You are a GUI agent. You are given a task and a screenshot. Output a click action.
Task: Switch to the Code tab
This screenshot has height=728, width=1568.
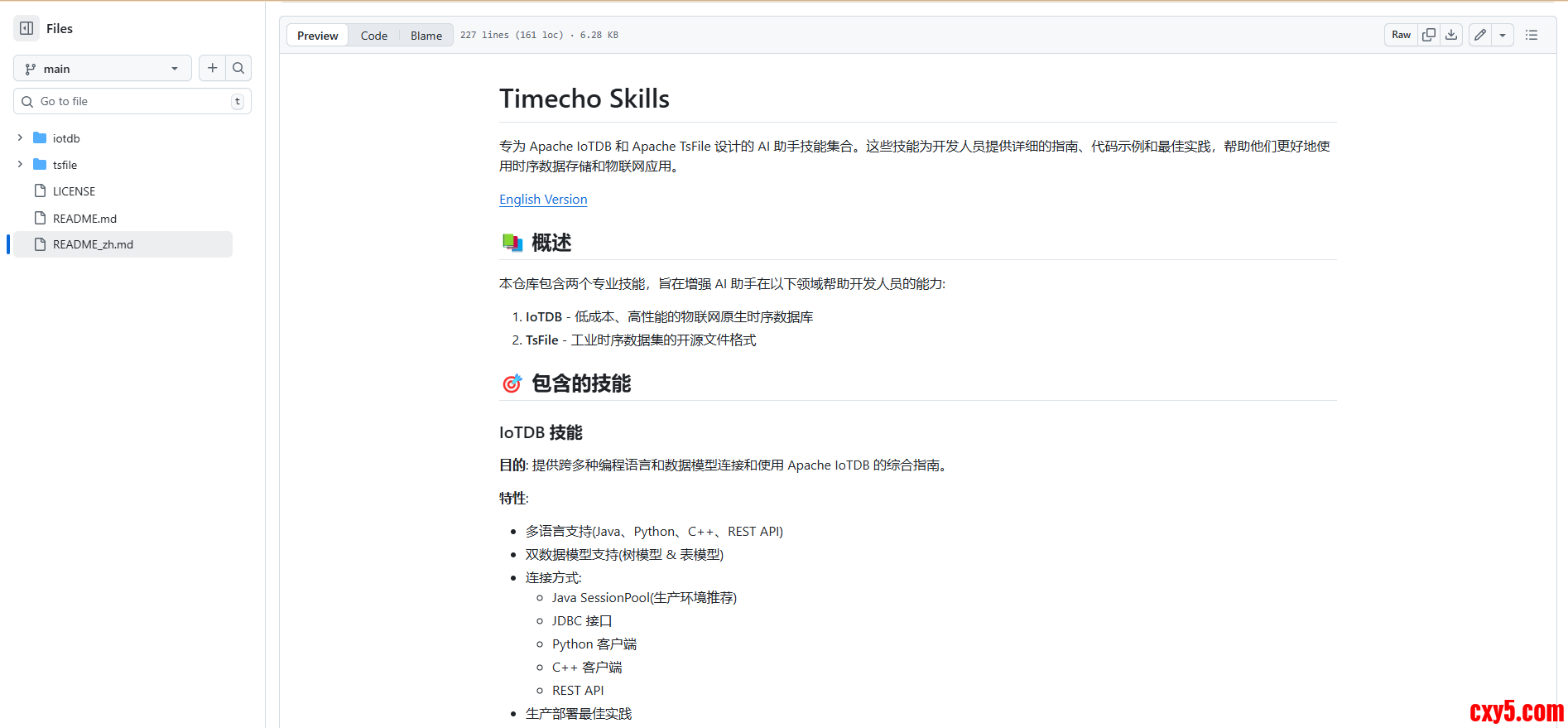coord(374,36)
